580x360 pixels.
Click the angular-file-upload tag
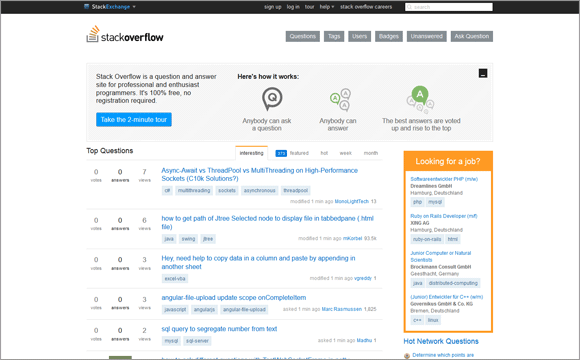pyautogui.click(x=244, y=310)
